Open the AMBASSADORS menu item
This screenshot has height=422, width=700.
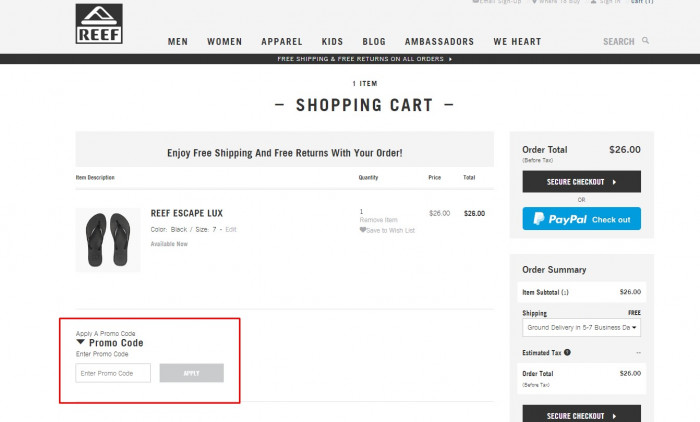coord(439,42)
